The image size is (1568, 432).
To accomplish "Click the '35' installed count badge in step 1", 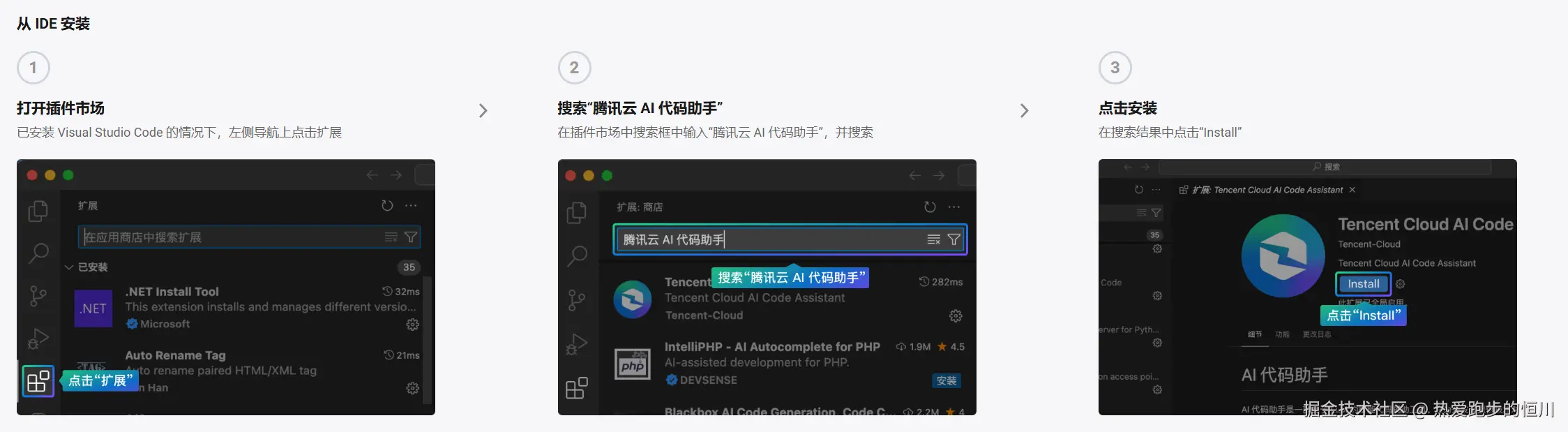I will pyautogui.click(x=409, y=267).
